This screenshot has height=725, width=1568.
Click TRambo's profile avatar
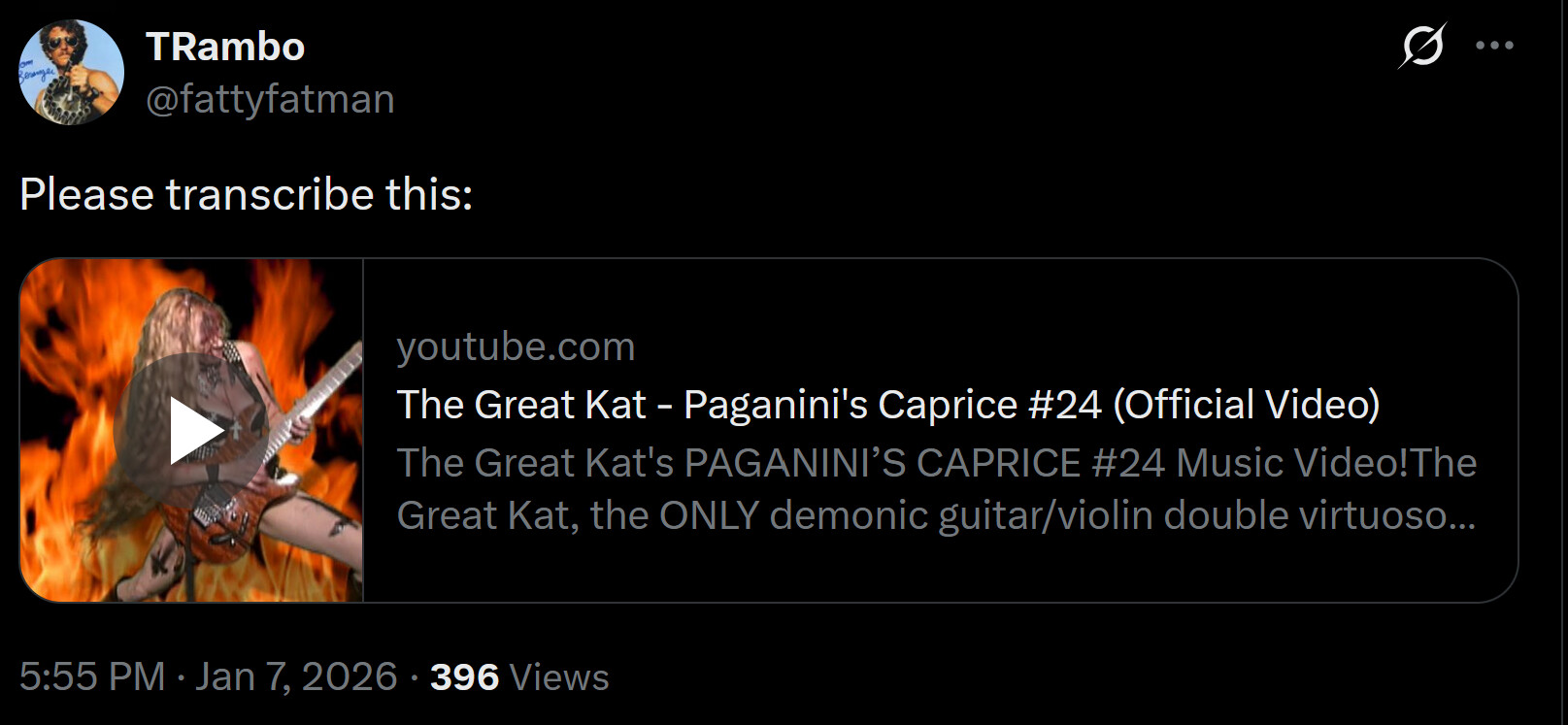pyautogui.click(x=72, y=73)
